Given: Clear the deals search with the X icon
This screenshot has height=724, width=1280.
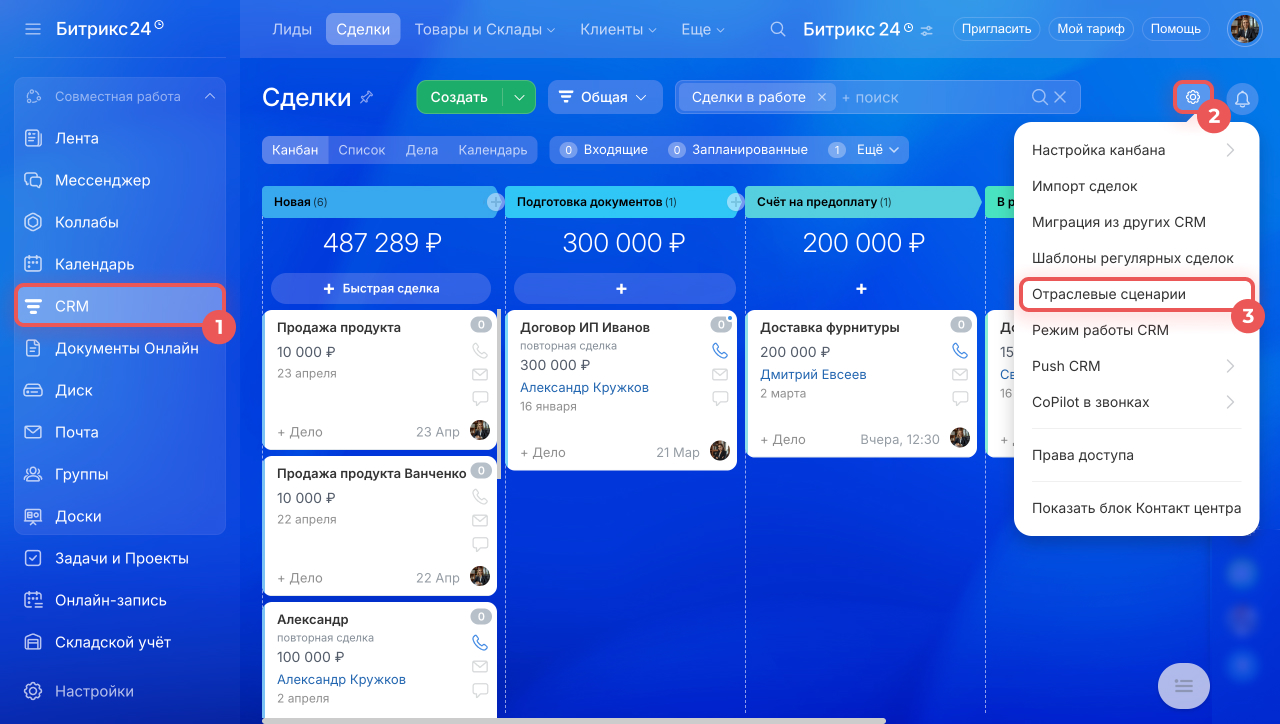Looking at the screenshot, I should (x=1060, y=97).
